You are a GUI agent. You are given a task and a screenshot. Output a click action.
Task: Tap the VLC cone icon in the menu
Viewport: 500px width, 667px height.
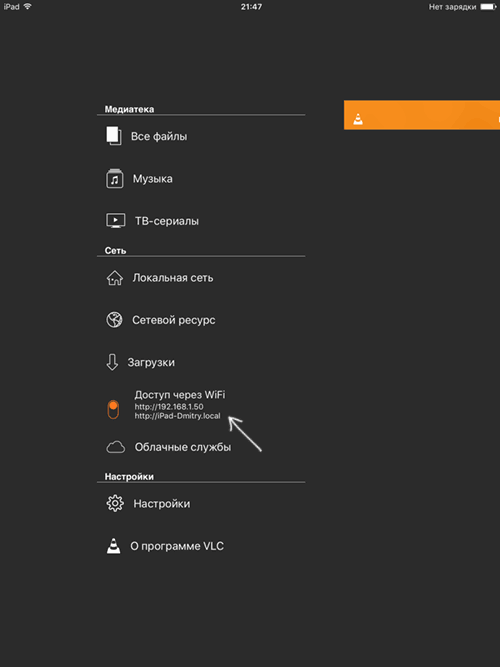click(113, 546)
